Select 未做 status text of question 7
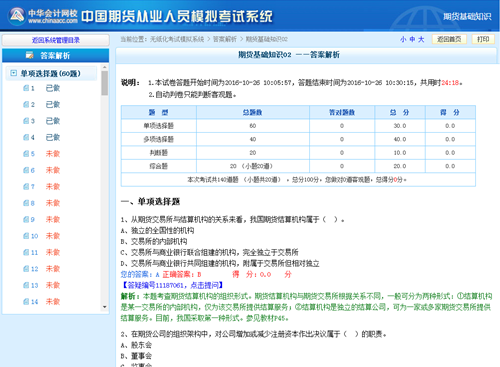This screenshot has width=500, height=367. (53, 186)
